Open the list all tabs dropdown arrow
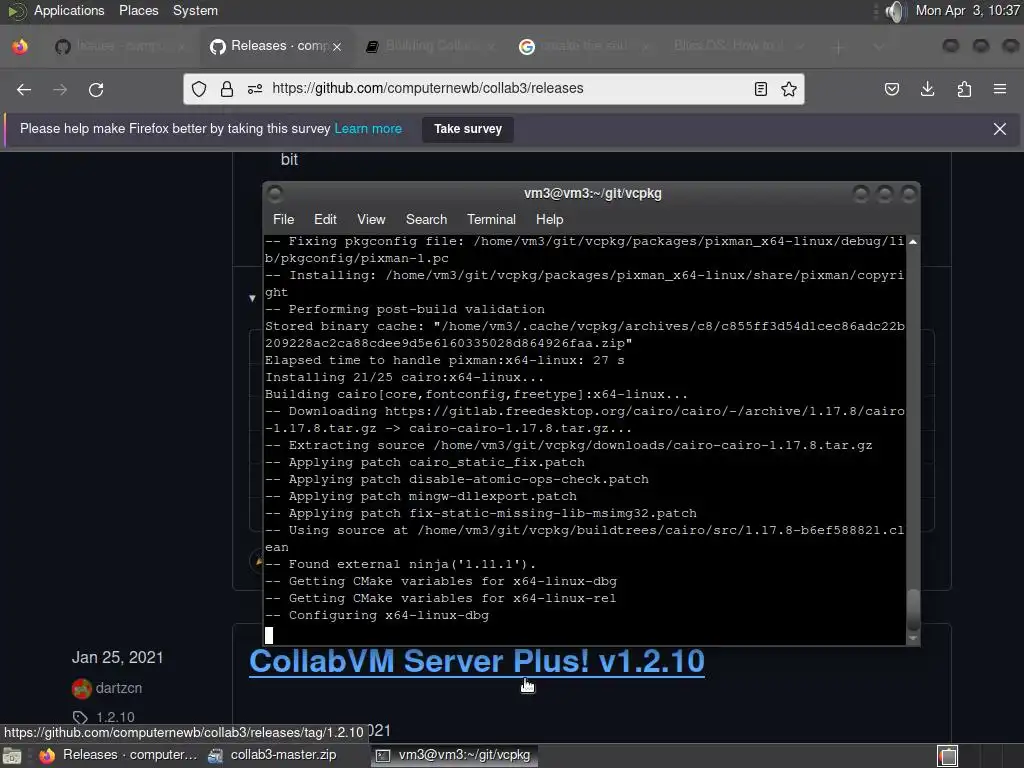This screenshot has height=768, width=1024. [878, 47]
